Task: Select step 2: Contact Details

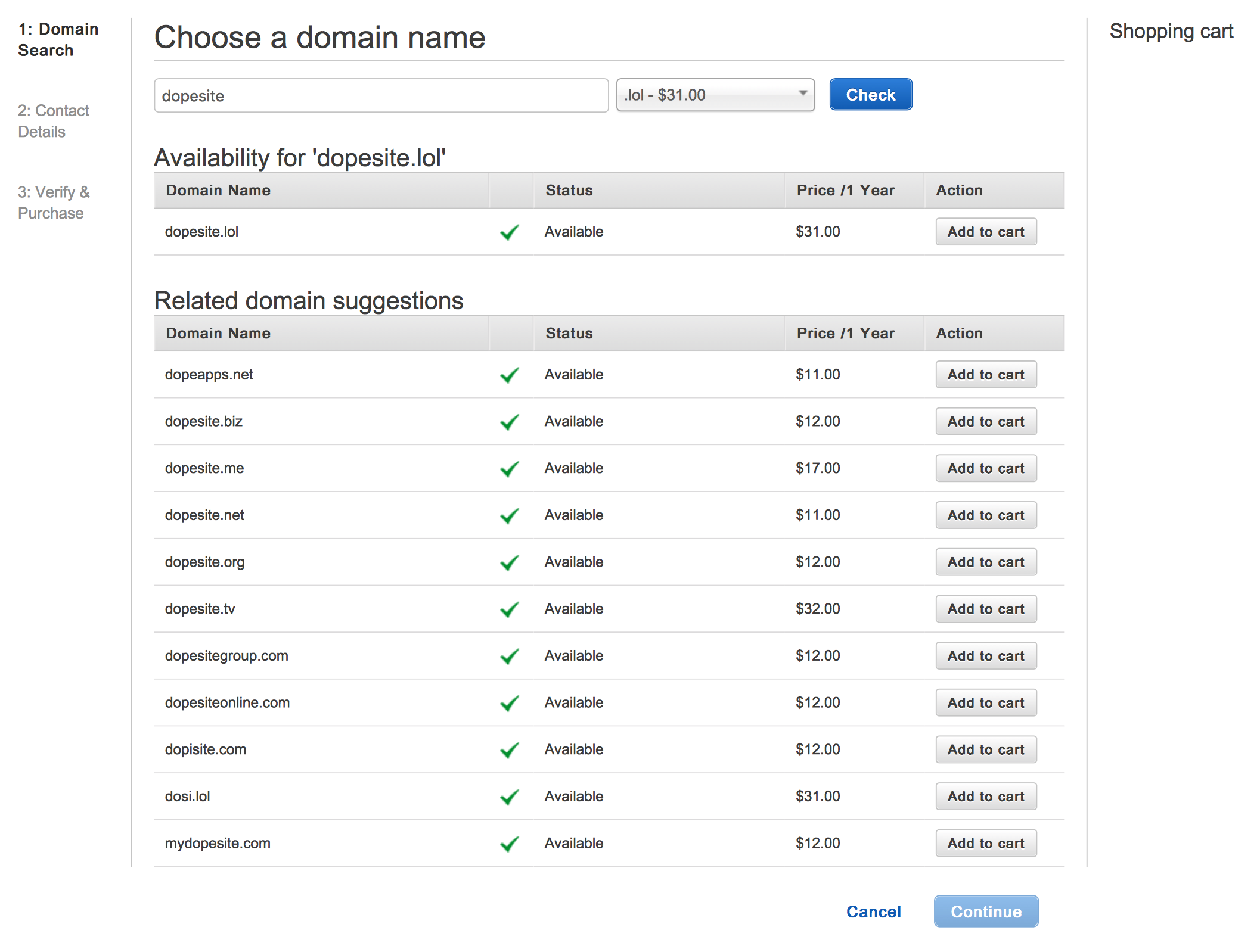Action: (x=54, y=121)
